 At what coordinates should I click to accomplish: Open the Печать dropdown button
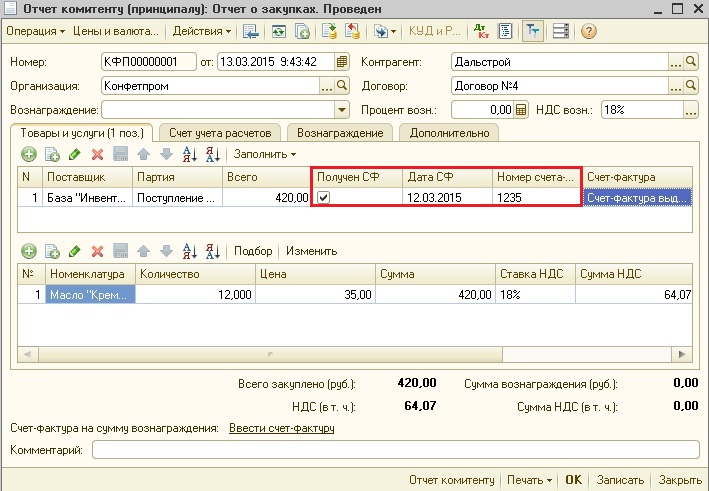click(529, 480)
